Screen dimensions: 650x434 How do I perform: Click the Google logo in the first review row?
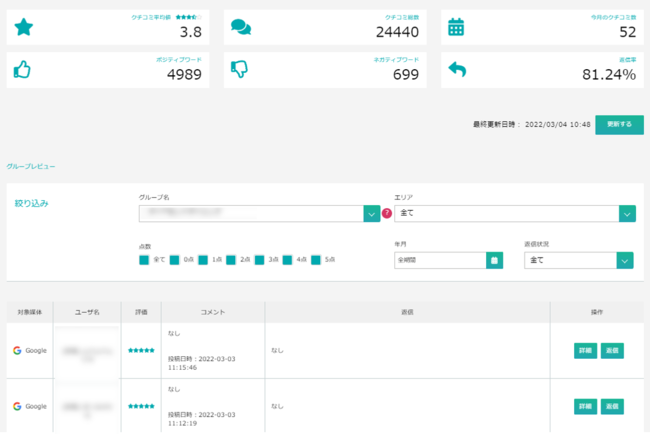18,351
